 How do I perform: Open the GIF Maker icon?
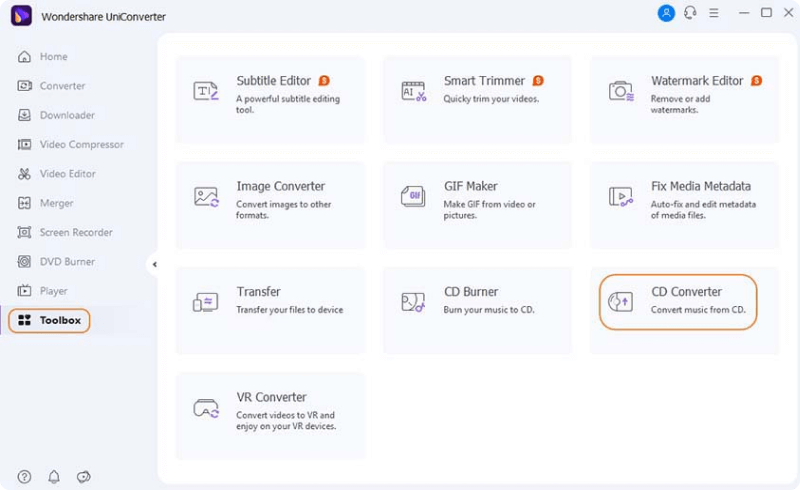414,196
